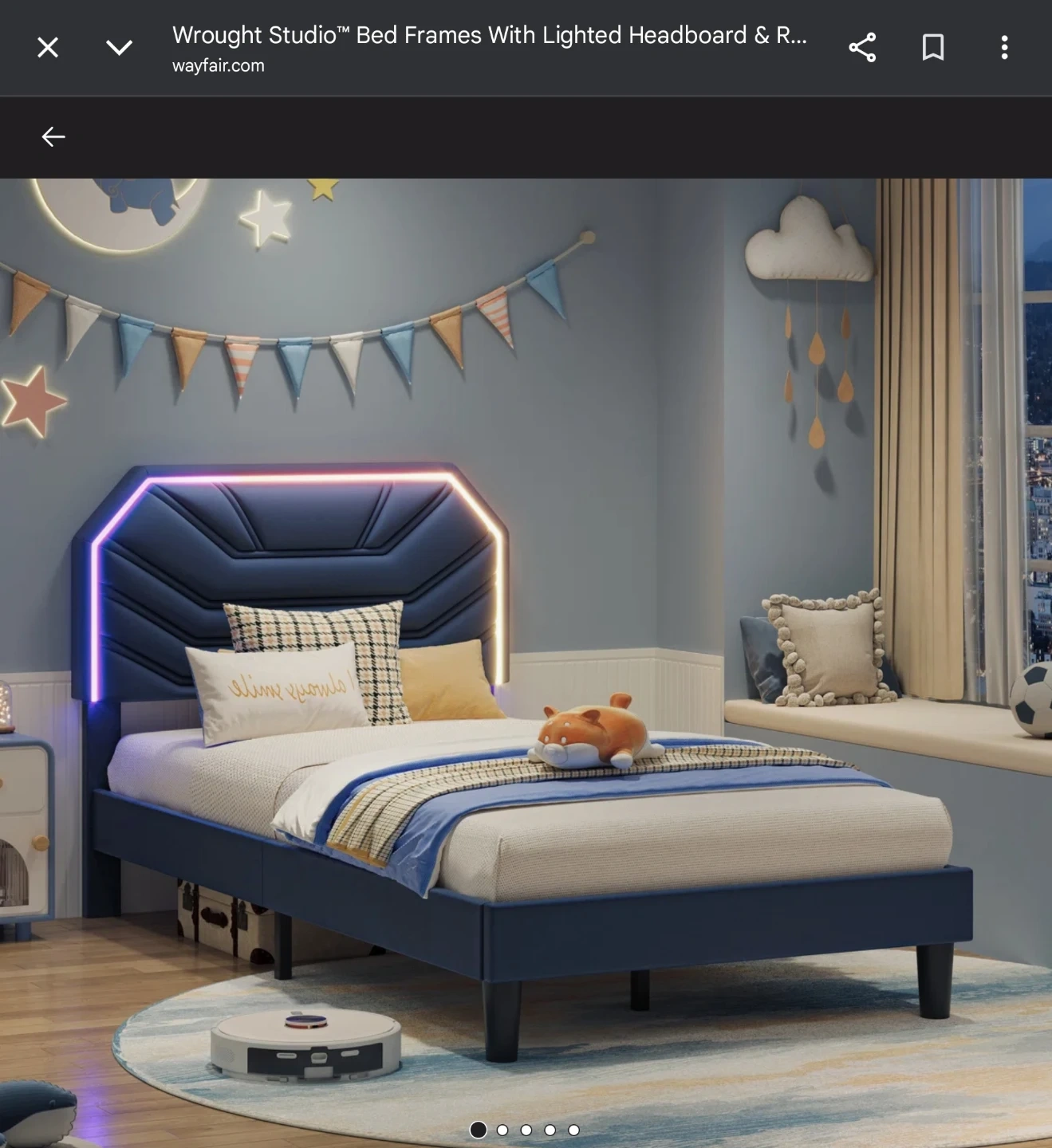Viewport: 1052px width, 1148px height.
Task: Tap the pennant banner garland on wall
Action: (x=295, y=343)
